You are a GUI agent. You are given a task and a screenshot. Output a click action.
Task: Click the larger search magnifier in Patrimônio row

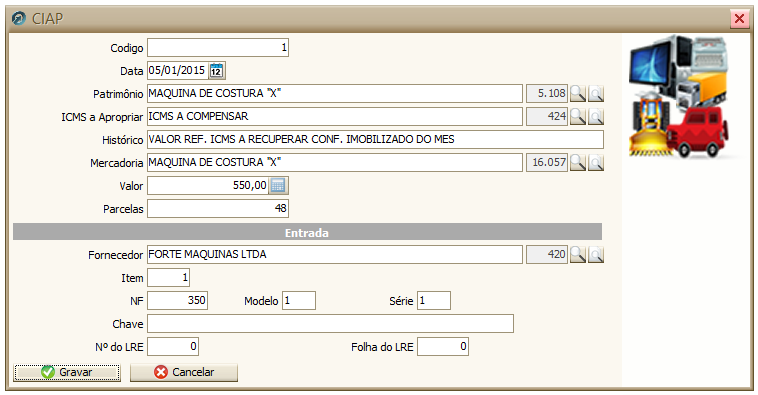click(x=578, y=93)
